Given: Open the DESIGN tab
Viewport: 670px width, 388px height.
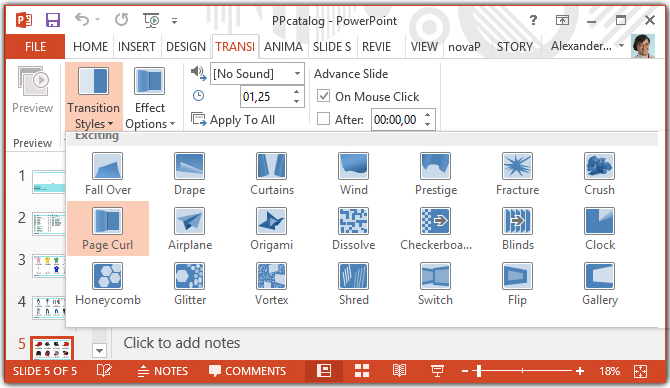Looking at the screenshot, I should (185, 47).
